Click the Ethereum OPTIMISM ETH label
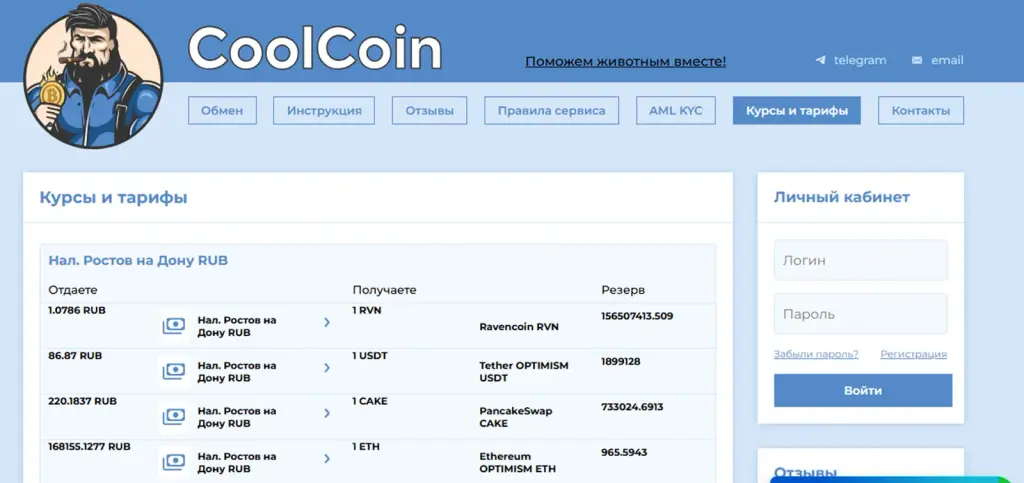The image size is (1024, 483). (518, 462)
